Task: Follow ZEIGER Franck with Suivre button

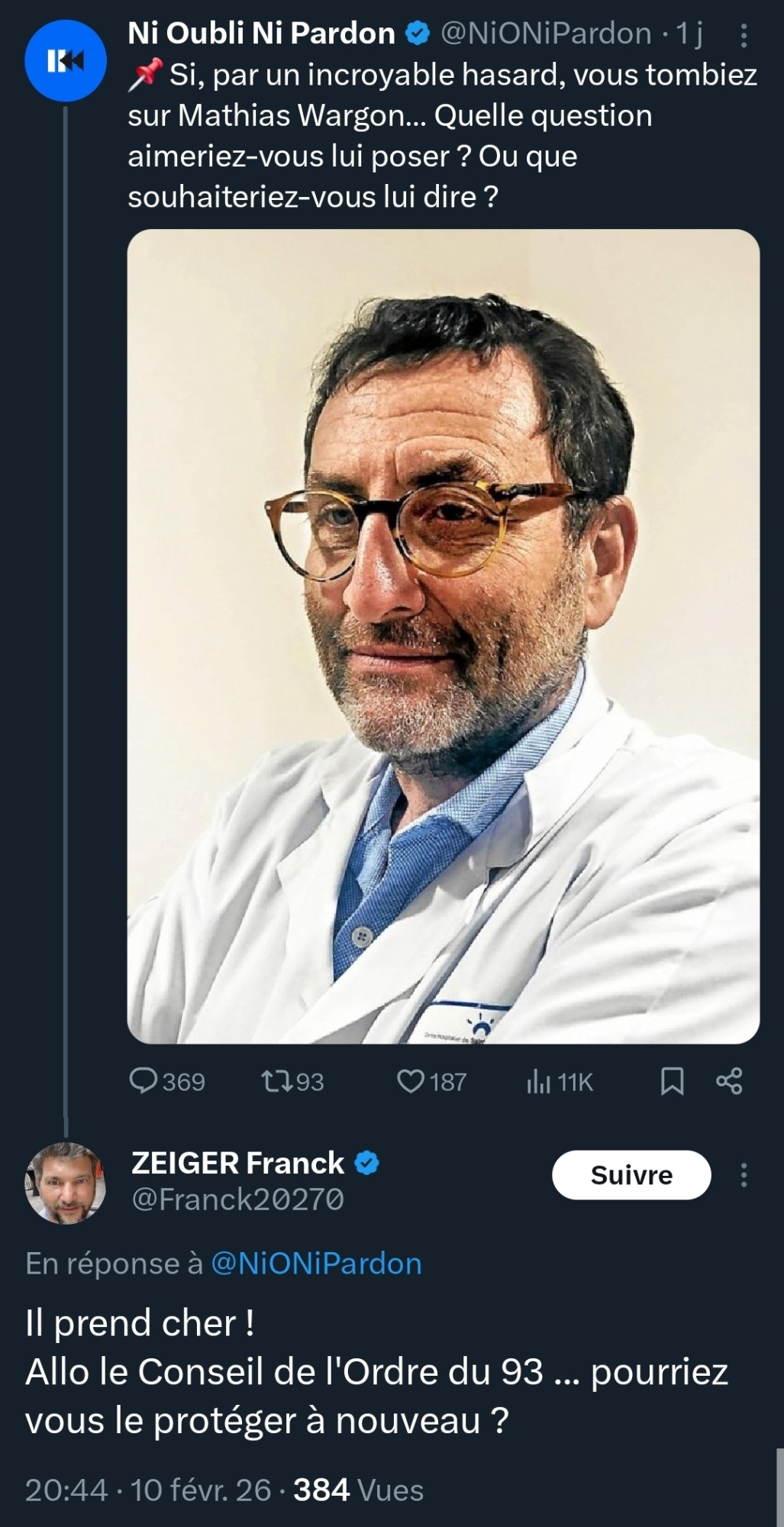Action: click(x=631, y=1175)
